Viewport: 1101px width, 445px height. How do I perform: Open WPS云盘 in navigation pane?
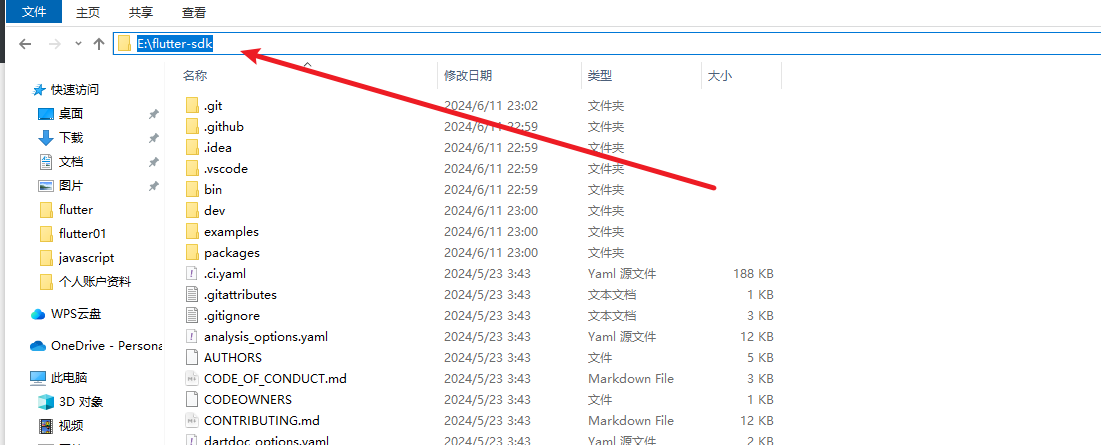76,314
